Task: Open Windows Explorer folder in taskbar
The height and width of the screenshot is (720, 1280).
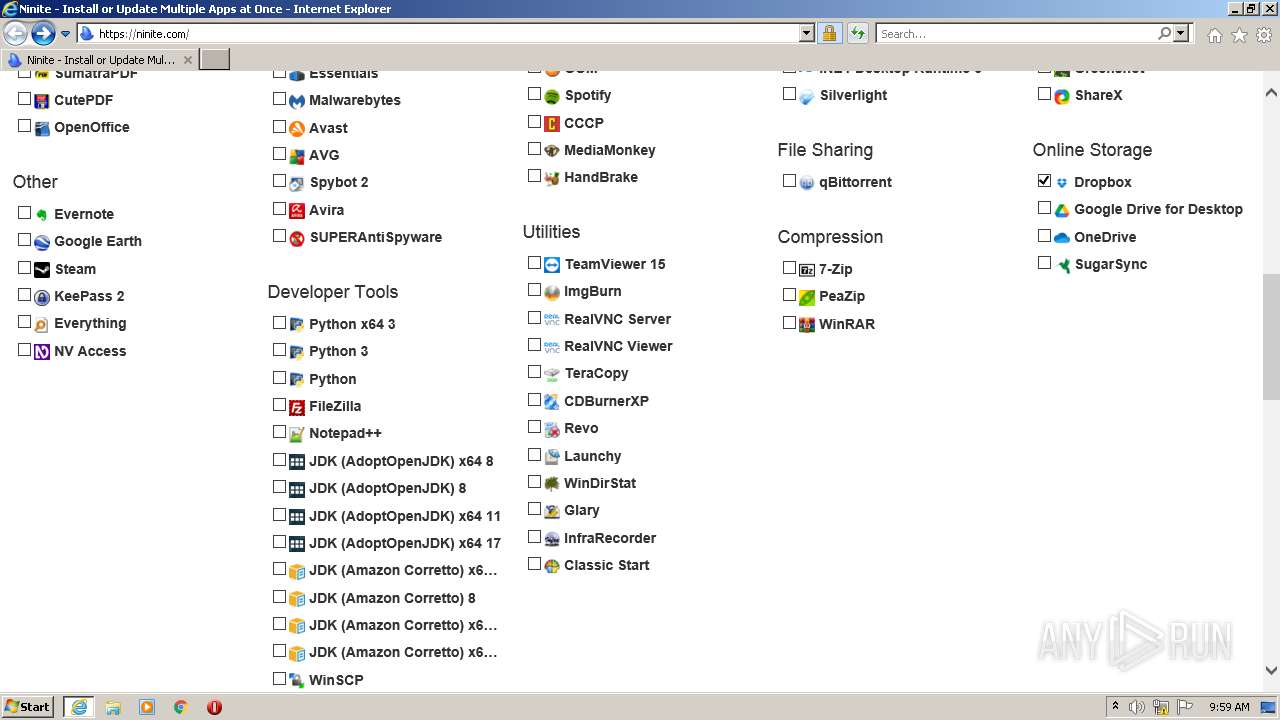Action: [113, 707]
